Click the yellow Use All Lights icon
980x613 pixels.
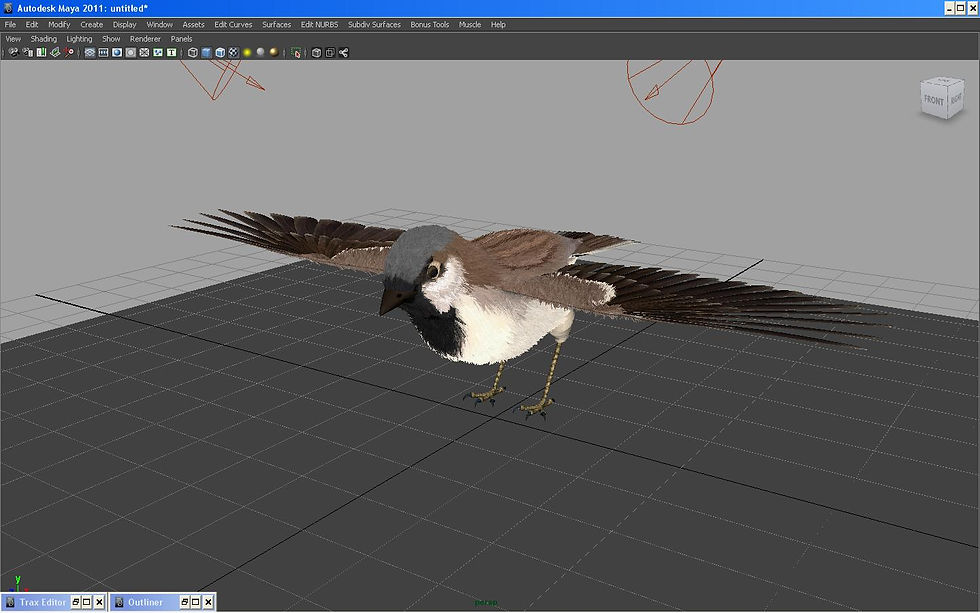(x=247, y=52)
